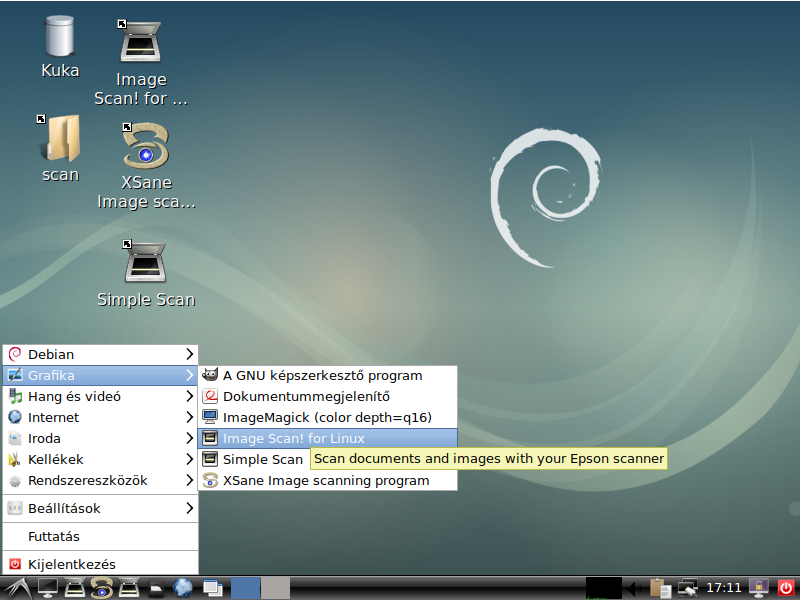Switch to the first blue workspace in pager
800x600 pixels.
click(245, 588)
